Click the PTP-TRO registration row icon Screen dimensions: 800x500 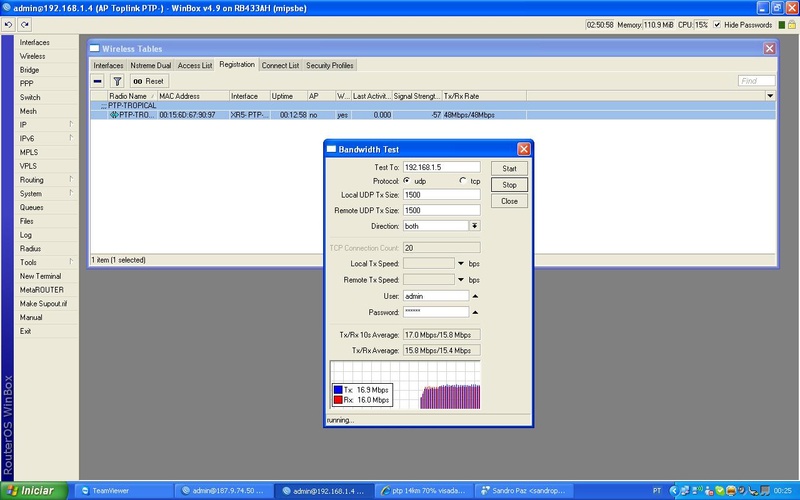click(x=114, y=115)
